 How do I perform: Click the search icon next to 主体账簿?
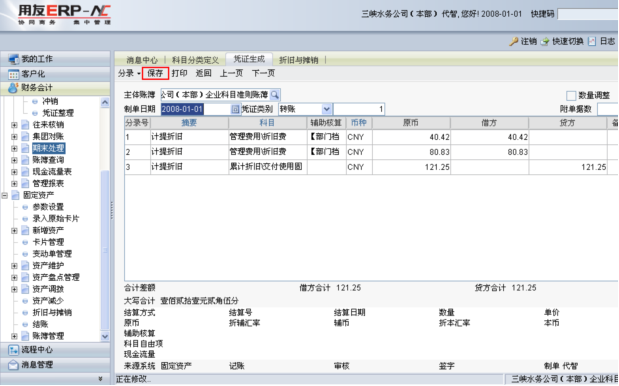275,95
